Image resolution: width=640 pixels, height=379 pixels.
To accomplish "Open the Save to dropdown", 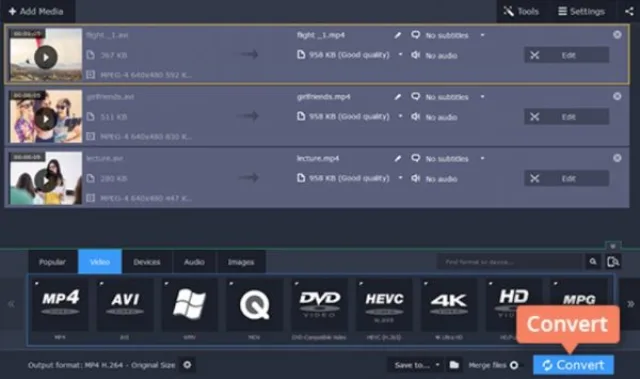I will click(417, 365).
